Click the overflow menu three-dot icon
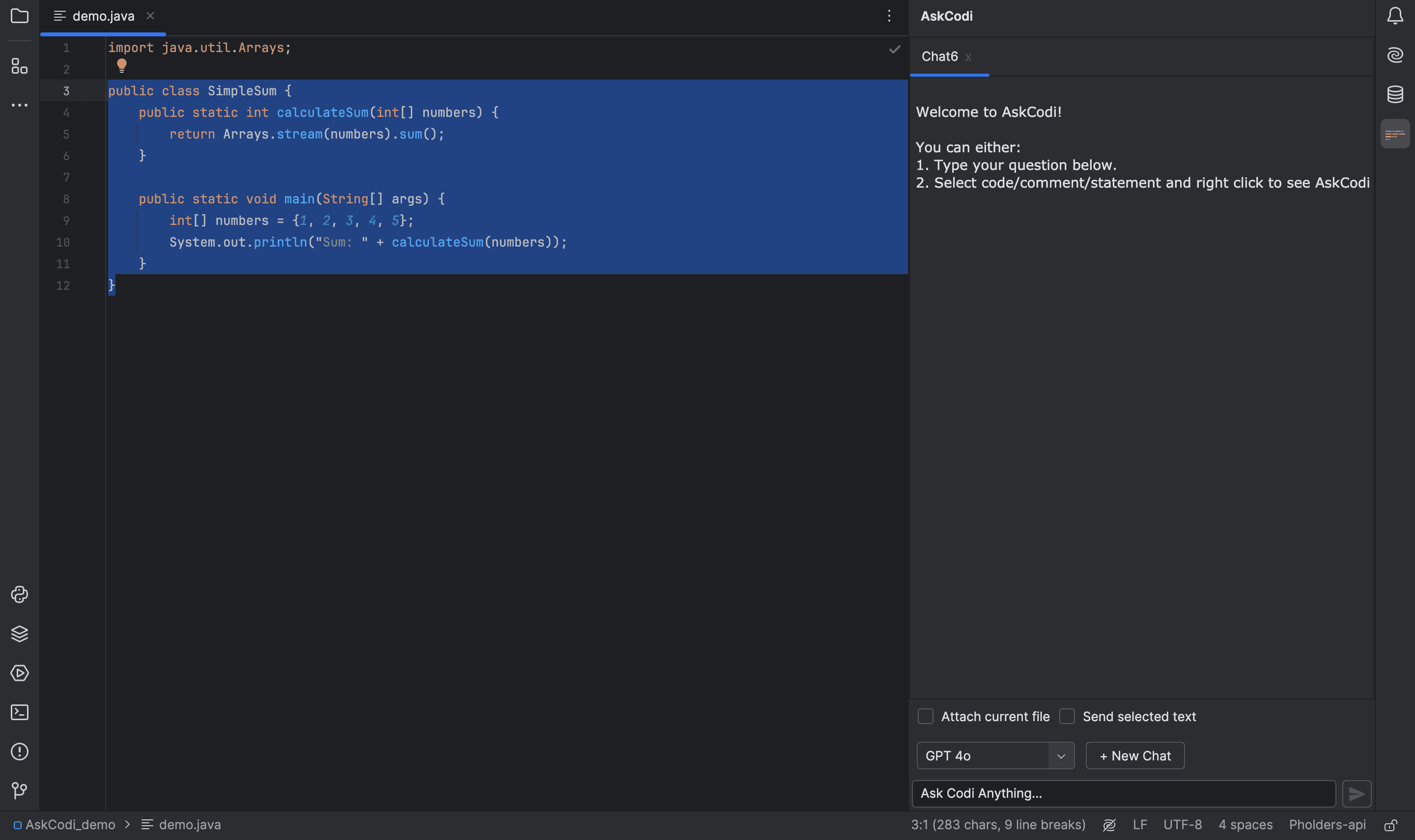1415x840 pixels. (x=889, y=16)
